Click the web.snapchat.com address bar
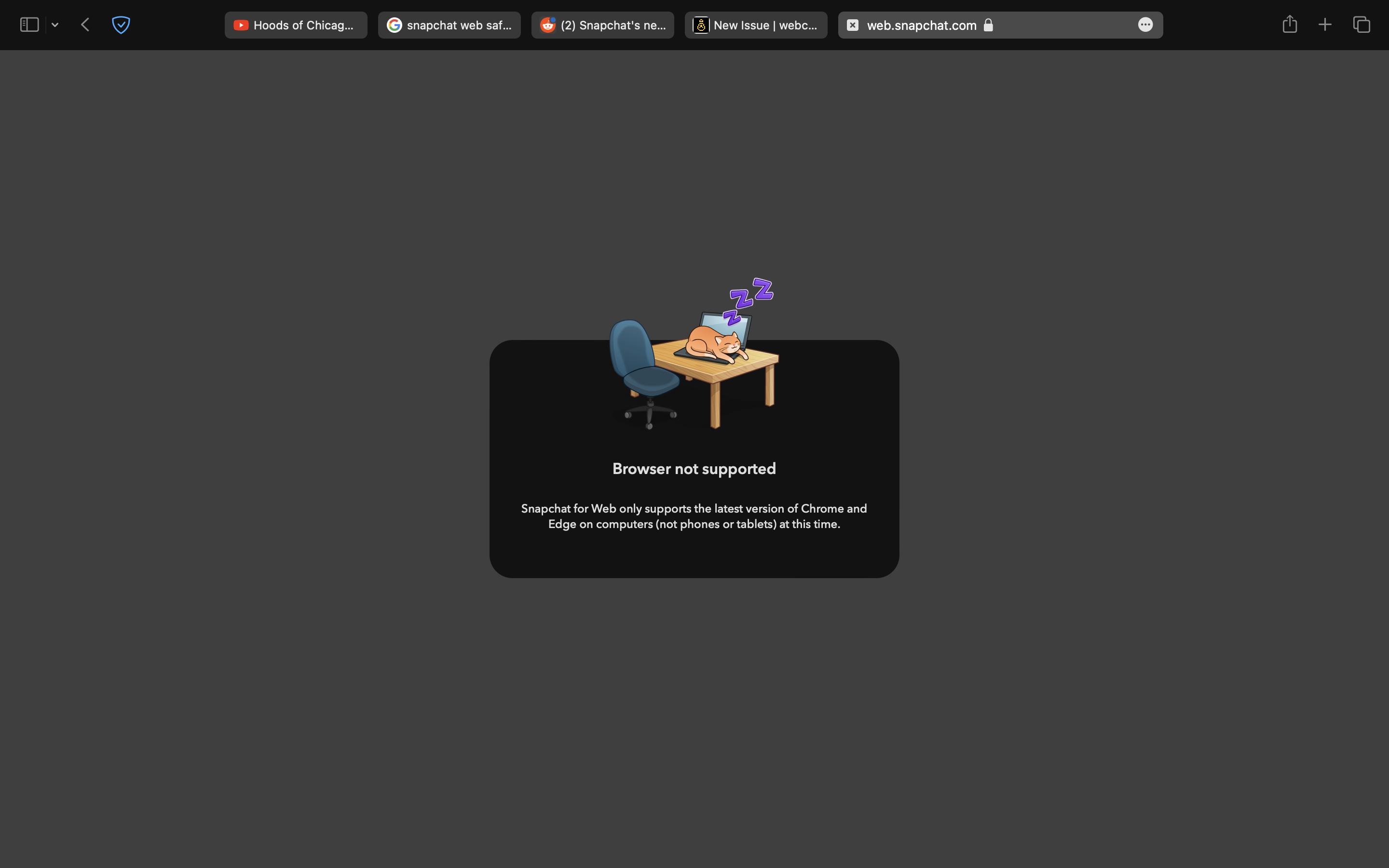 (x=921, y=25)
